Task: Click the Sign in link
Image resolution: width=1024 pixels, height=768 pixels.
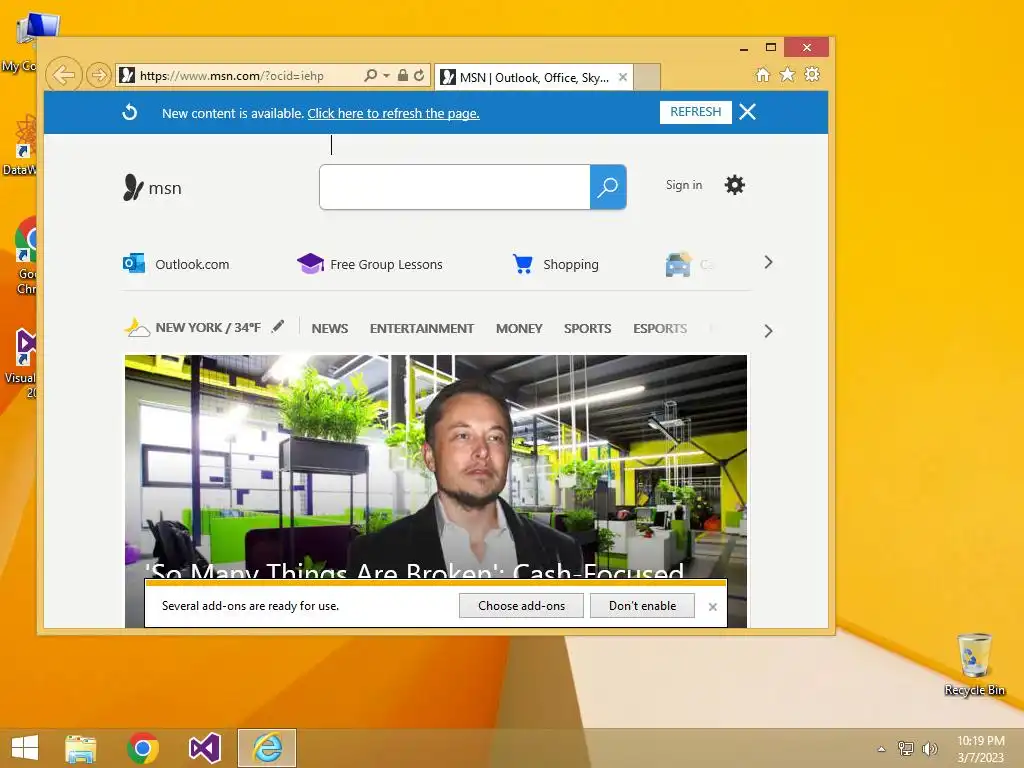Action: tap(684, 185)
